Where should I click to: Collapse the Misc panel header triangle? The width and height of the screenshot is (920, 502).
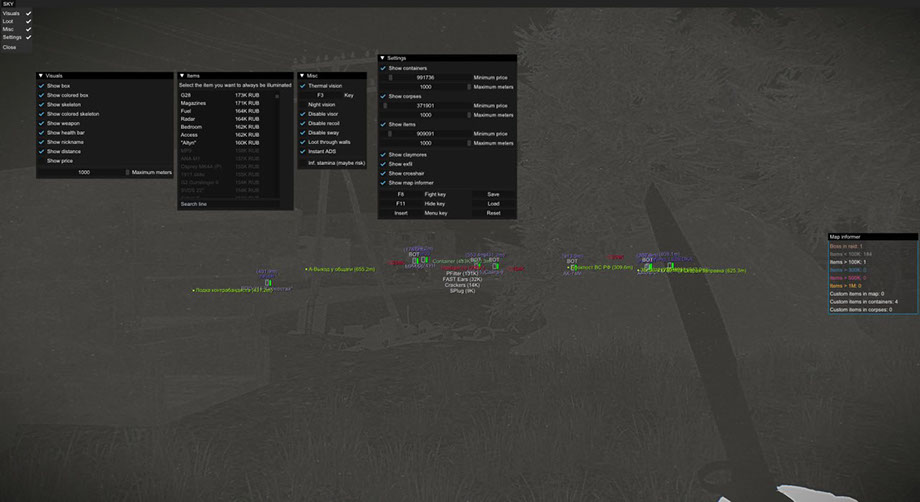tap(302, 76)
